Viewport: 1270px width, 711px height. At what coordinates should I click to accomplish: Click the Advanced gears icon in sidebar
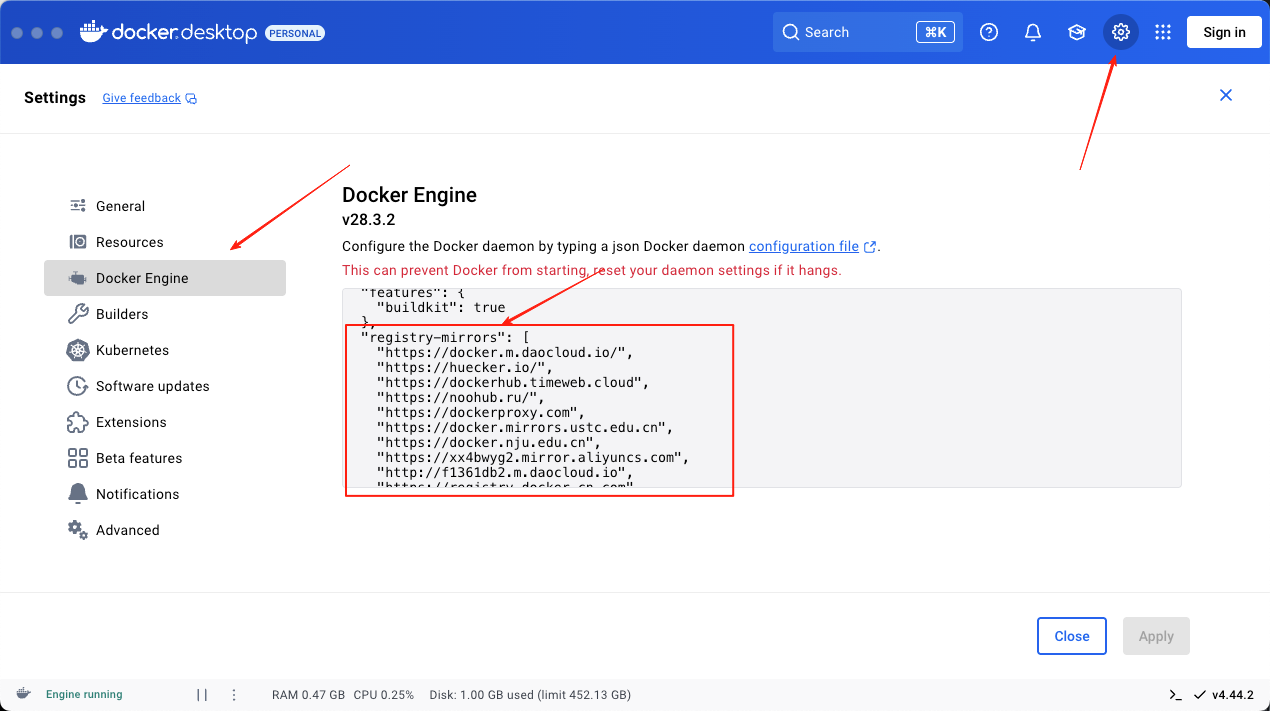[78, 530]
